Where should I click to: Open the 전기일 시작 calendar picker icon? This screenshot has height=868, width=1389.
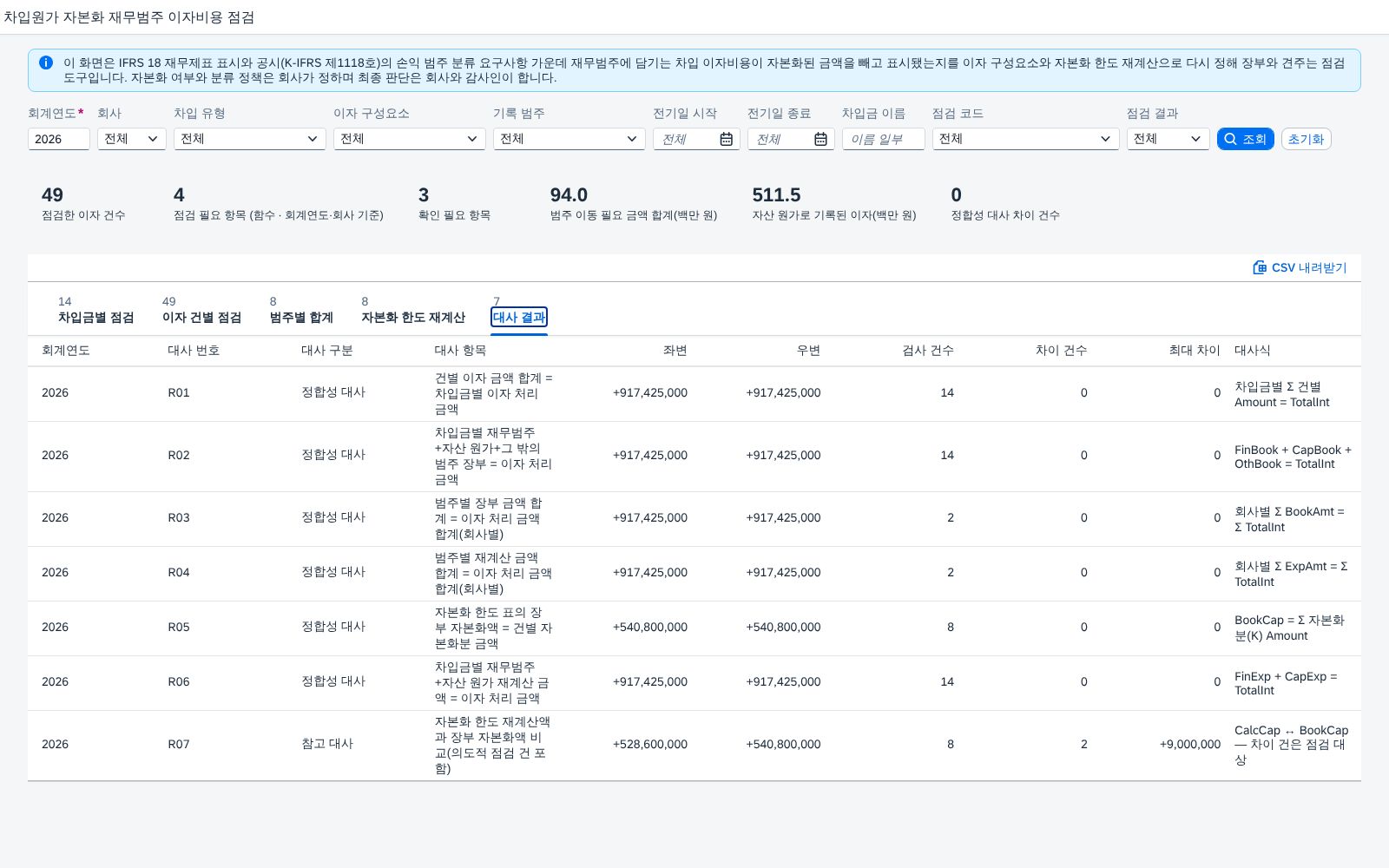click(726, 139)
